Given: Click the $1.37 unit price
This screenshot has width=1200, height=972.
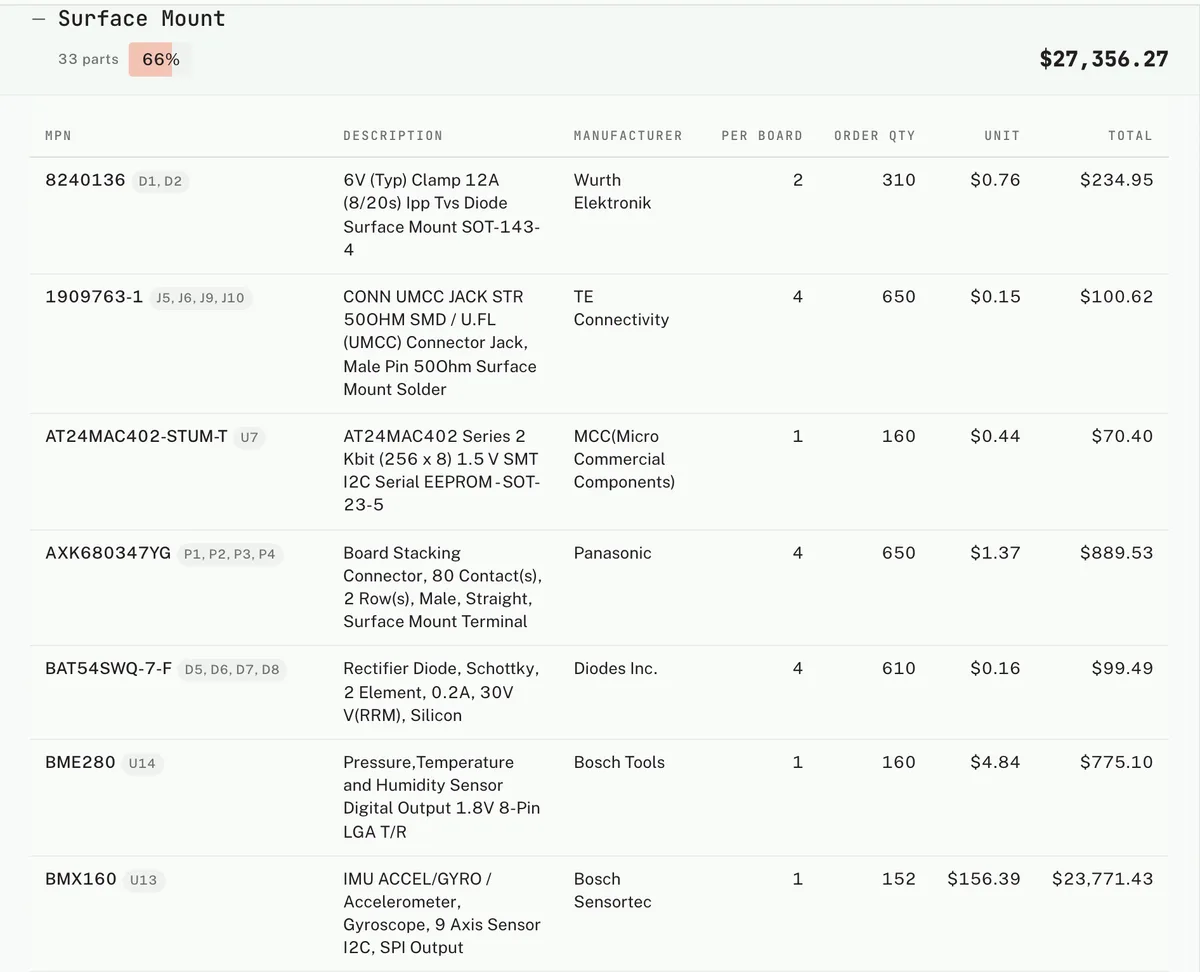Looking at the screenshot, I should [995, 553].
